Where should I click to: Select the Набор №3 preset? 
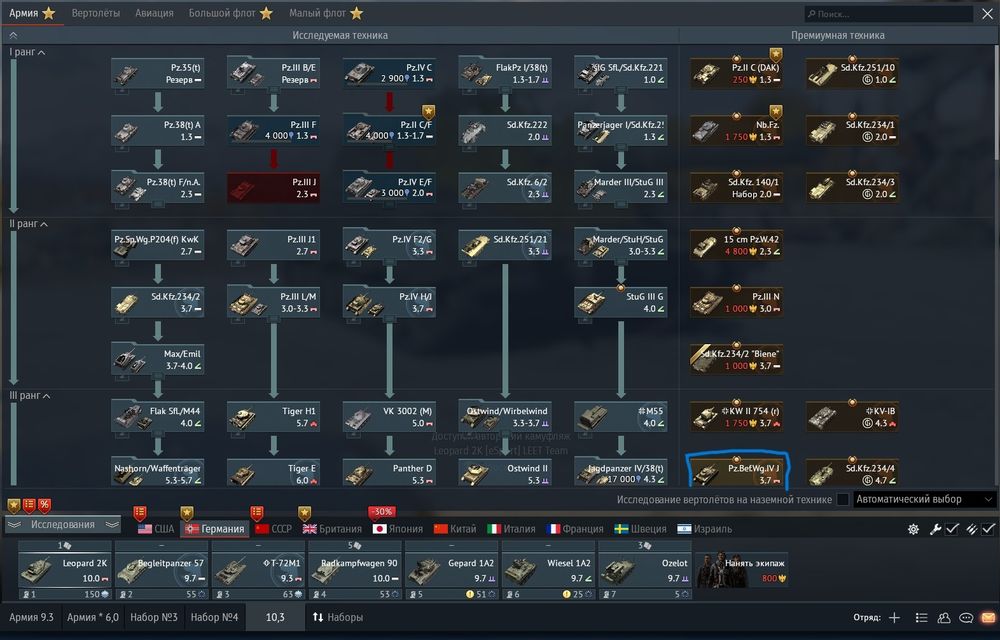tap(154, 617)
